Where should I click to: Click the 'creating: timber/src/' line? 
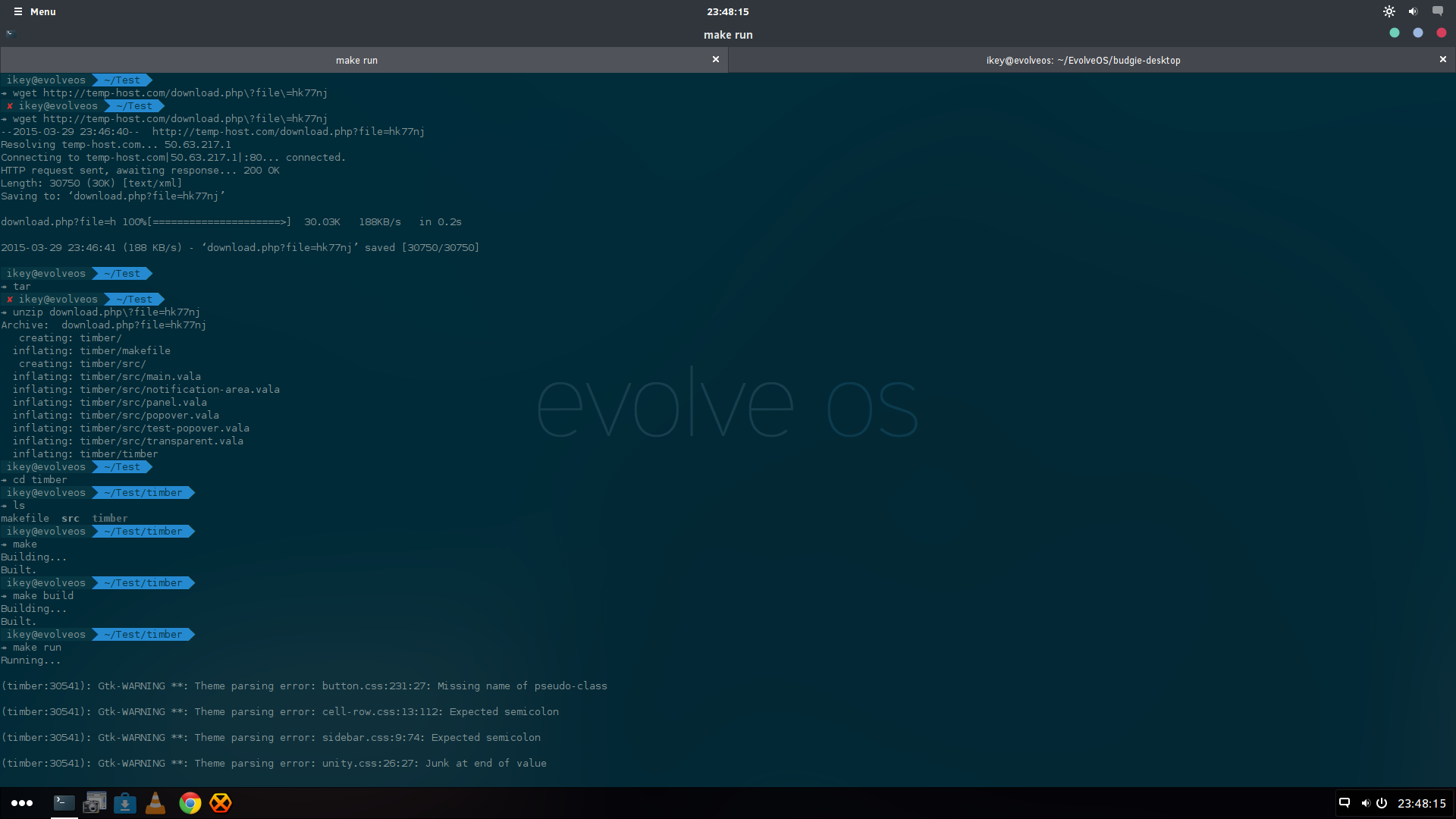83,364
